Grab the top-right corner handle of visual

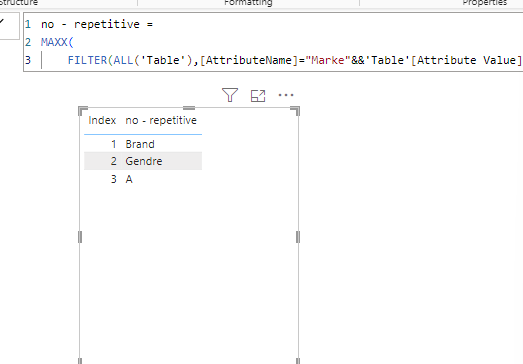(x=296, y=110)
